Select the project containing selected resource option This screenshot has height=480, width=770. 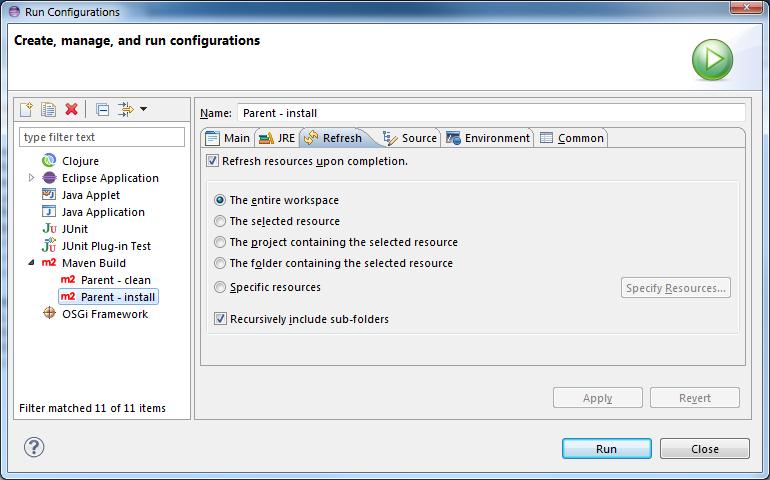tap(220, 243)
